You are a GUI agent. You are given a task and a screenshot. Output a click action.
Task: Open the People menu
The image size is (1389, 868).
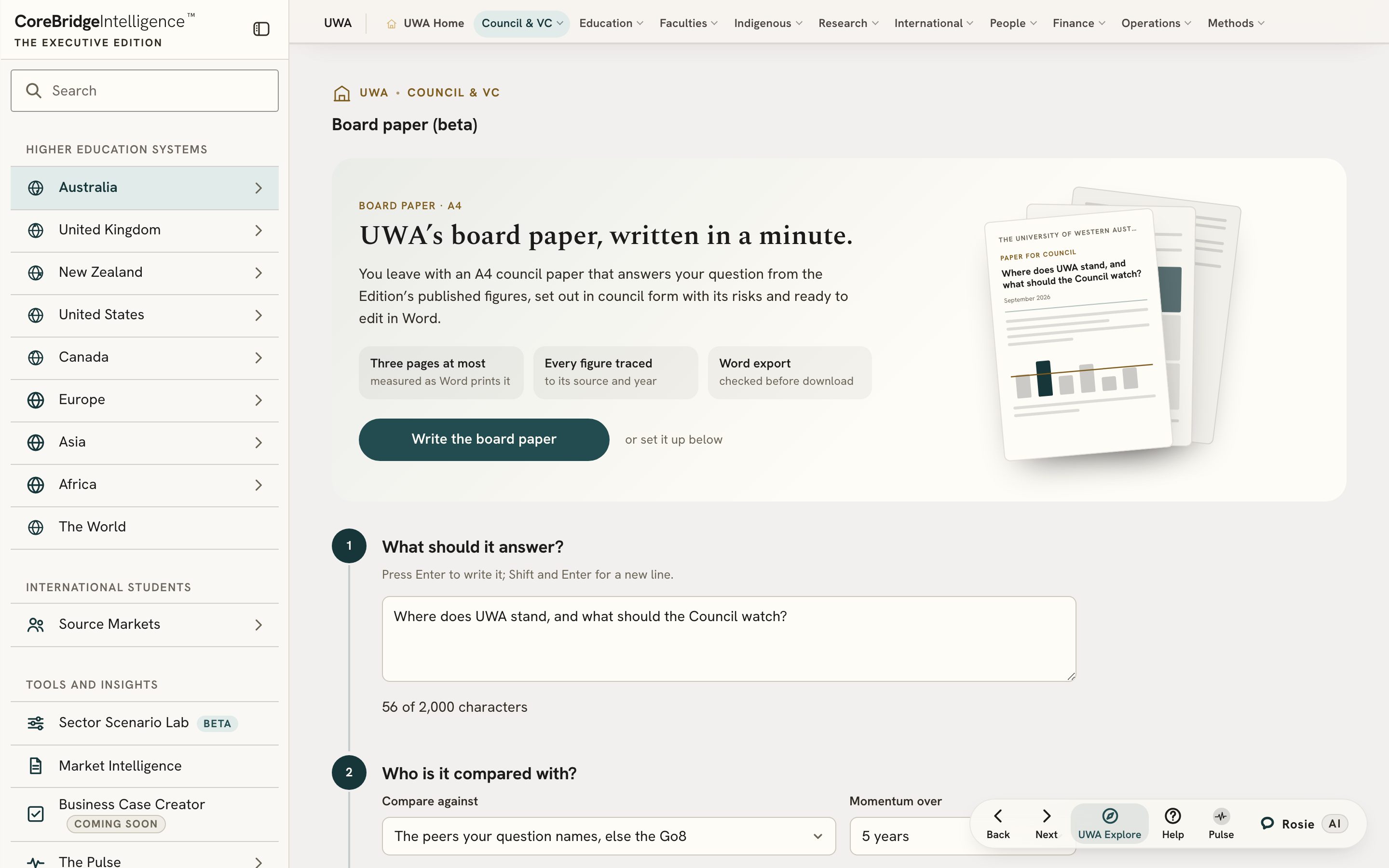point(1013,24)
